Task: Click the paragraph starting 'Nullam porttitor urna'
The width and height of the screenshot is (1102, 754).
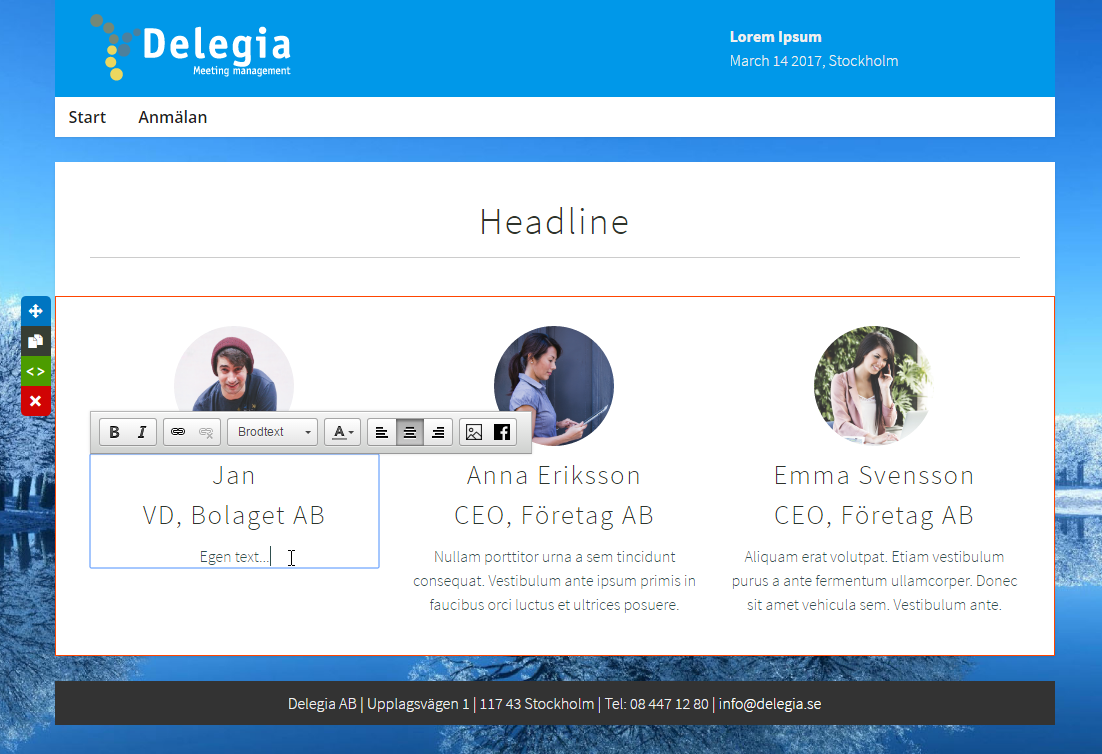Action: pyautogui.click(x=555, y=580)
